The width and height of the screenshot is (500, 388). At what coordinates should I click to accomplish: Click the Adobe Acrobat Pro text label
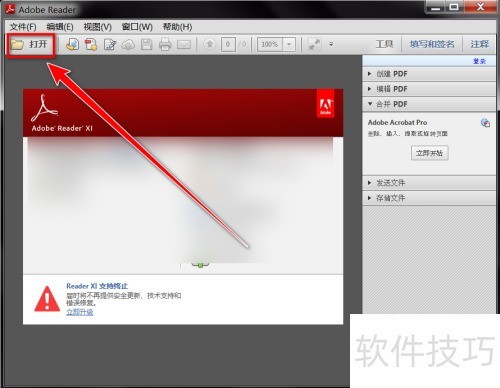click(x=397, y=122)
